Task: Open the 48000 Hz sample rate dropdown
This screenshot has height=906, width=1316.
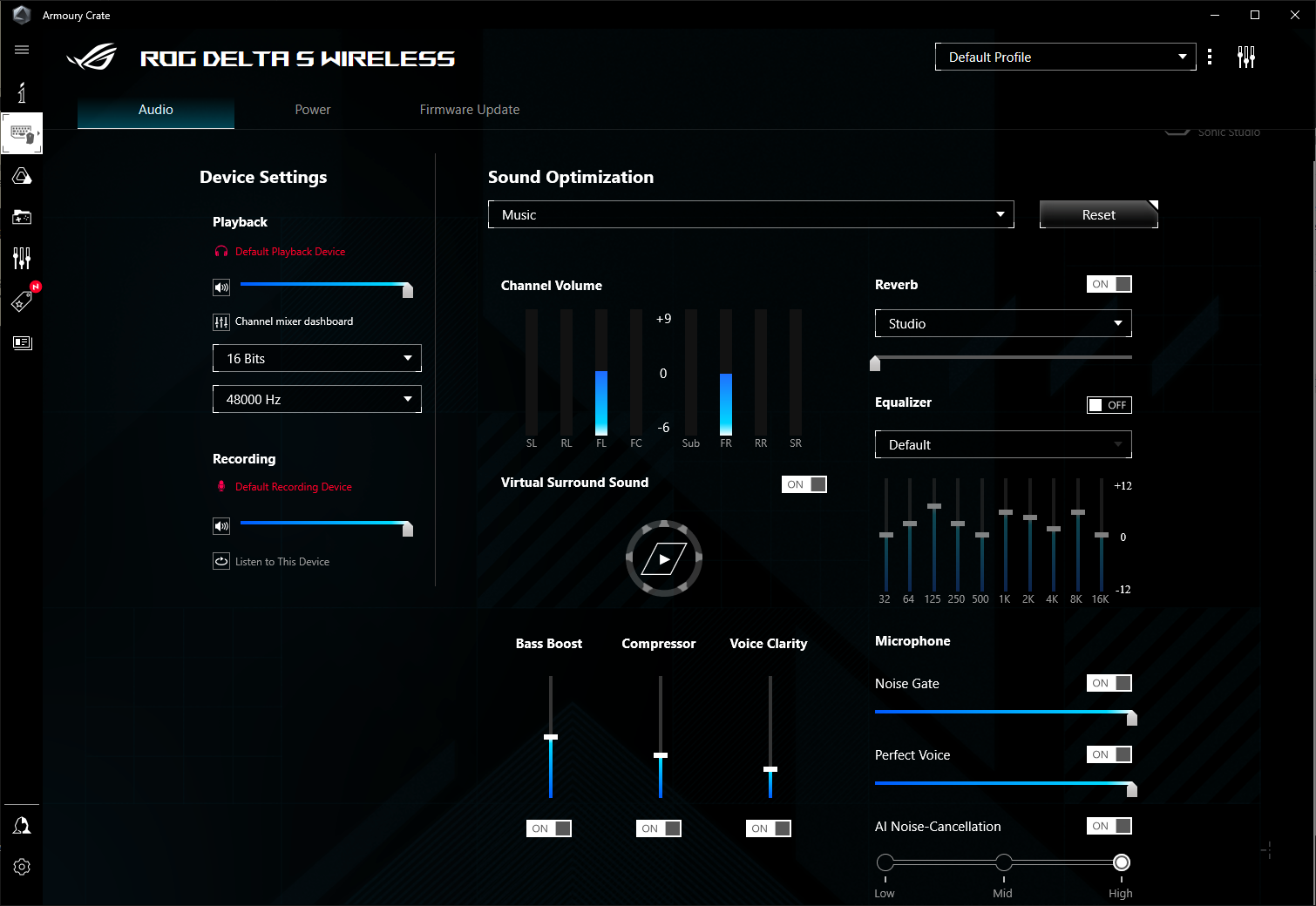Action: coord(317,399)
